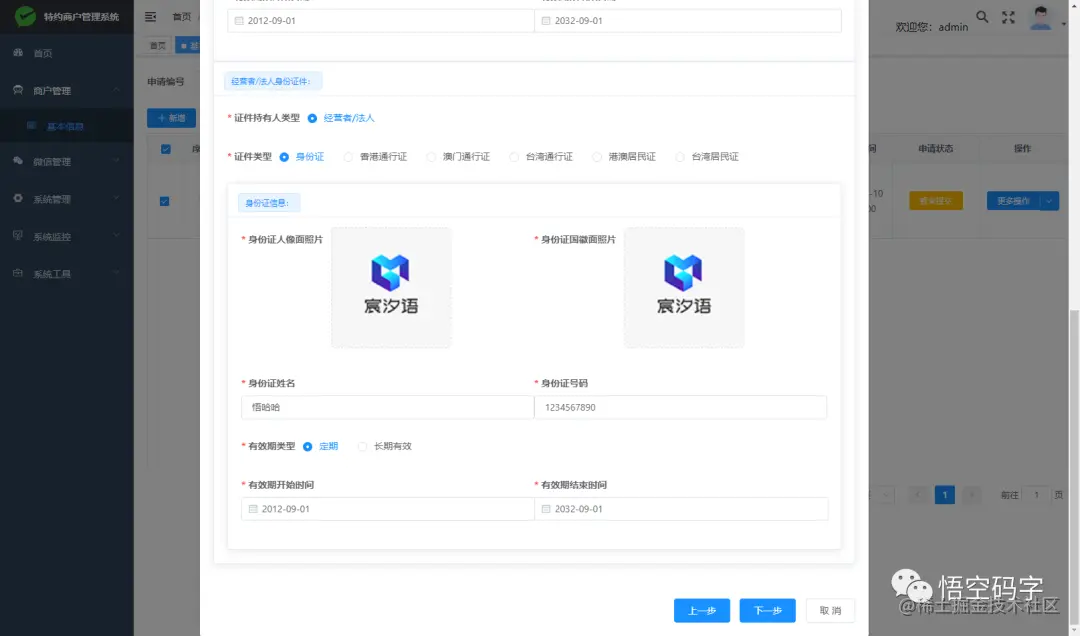
Task: Click the 首页 dashboard icon in sidebar
Action: (18, 52)
